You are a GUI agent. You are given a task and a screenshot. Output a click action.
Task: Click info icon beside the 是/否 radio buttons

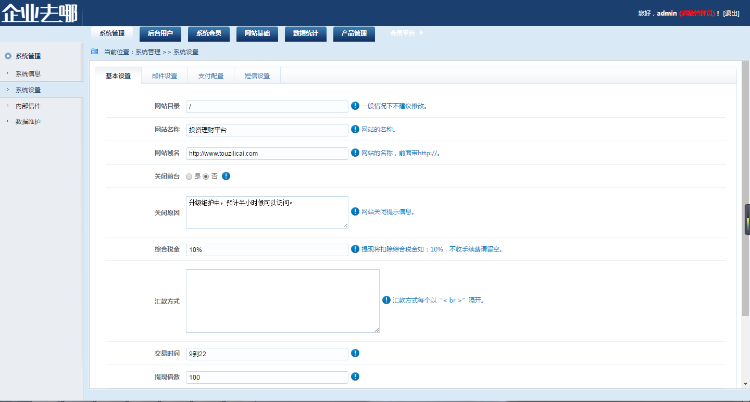tap(226, 176)
